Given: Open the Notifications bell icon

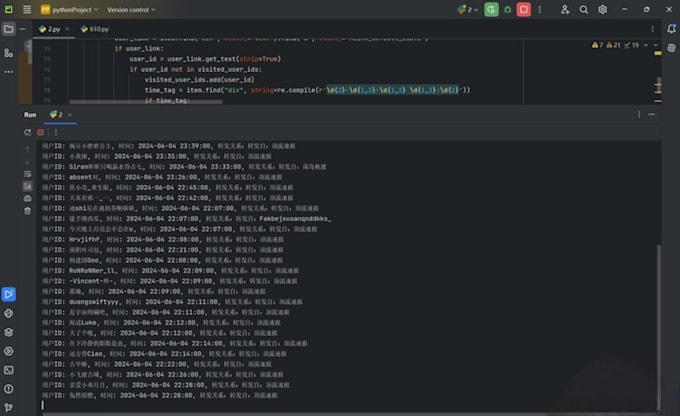Looking at the screenshot, I should point(671,29).
